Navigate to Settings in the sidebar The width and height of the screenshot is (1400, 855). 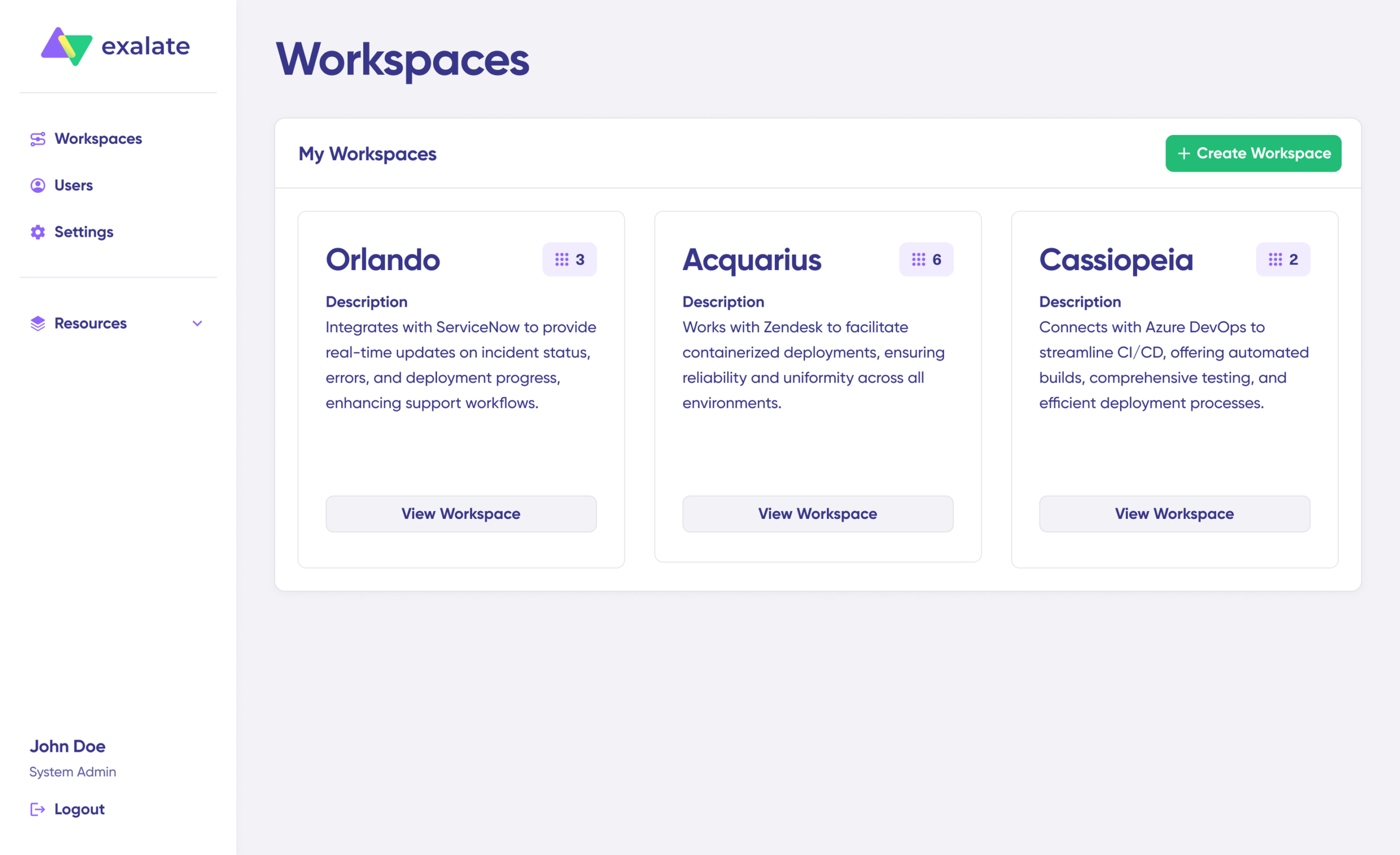click(x=83, y=231)
